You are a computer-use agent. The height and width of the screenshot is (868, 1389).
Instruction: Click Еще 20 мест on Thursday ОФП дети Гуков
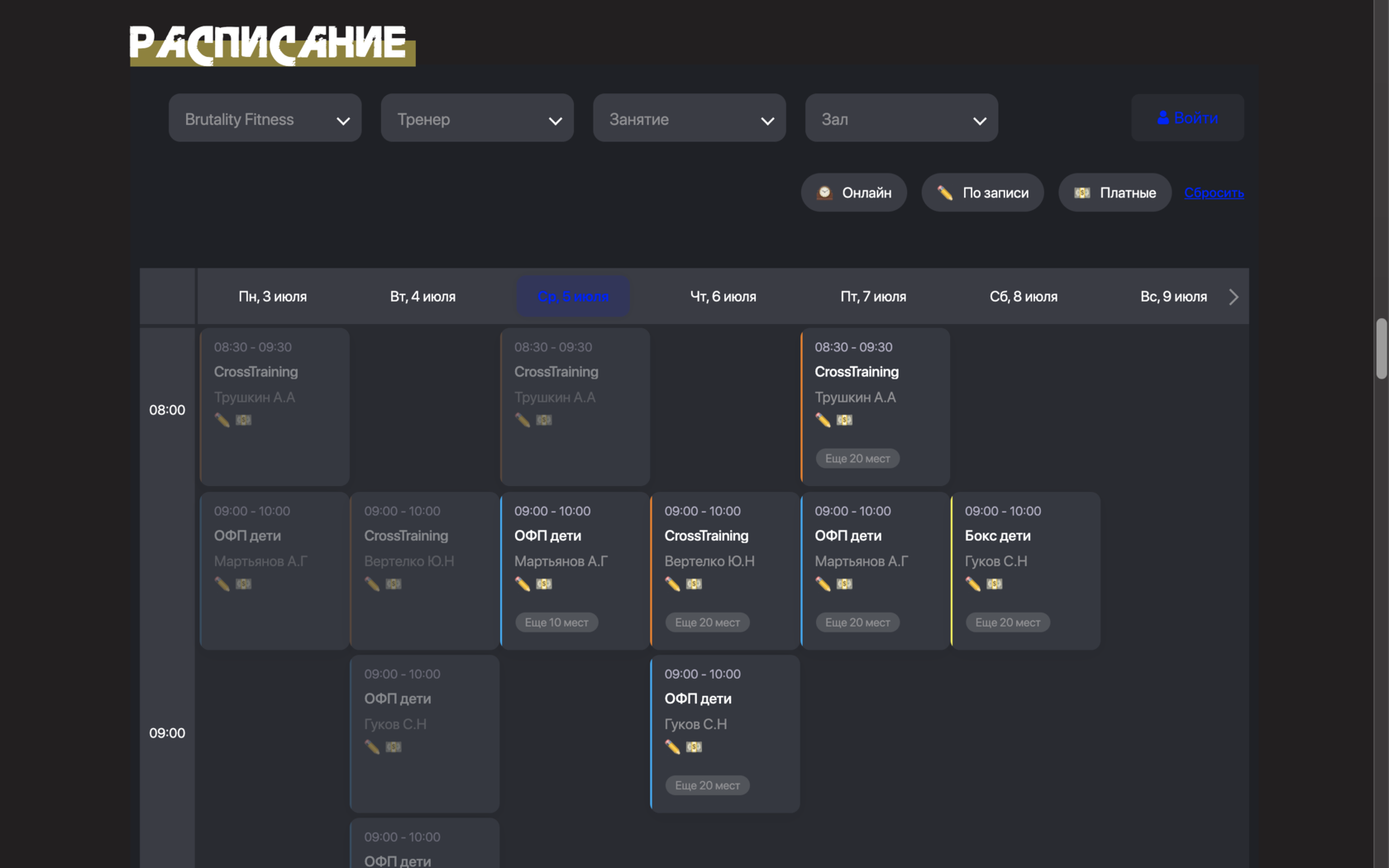(707, 785)
